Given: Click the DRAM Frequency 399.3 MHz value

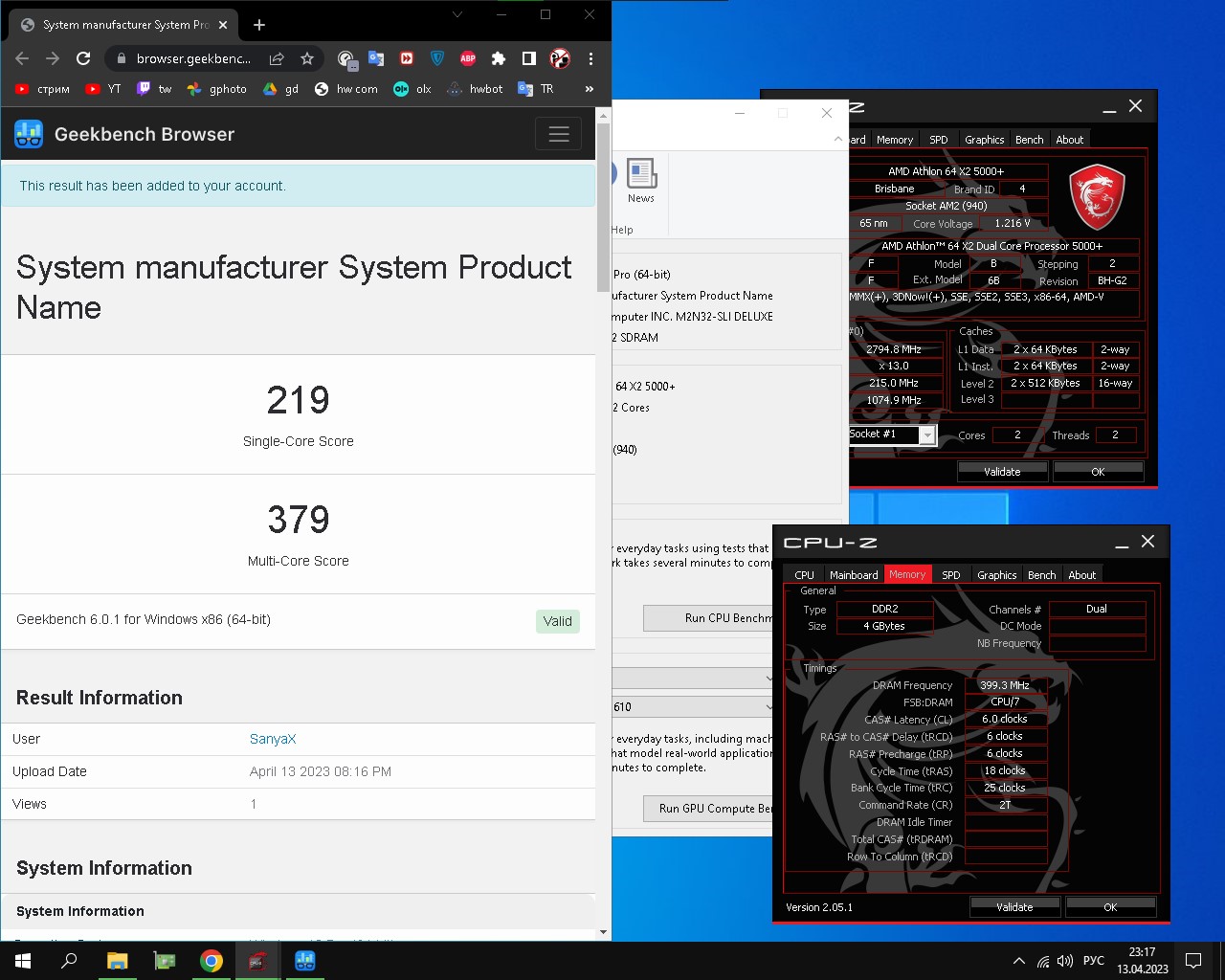Looking at the screenshot, I should pyautogui.click(x=1005, y=685).
